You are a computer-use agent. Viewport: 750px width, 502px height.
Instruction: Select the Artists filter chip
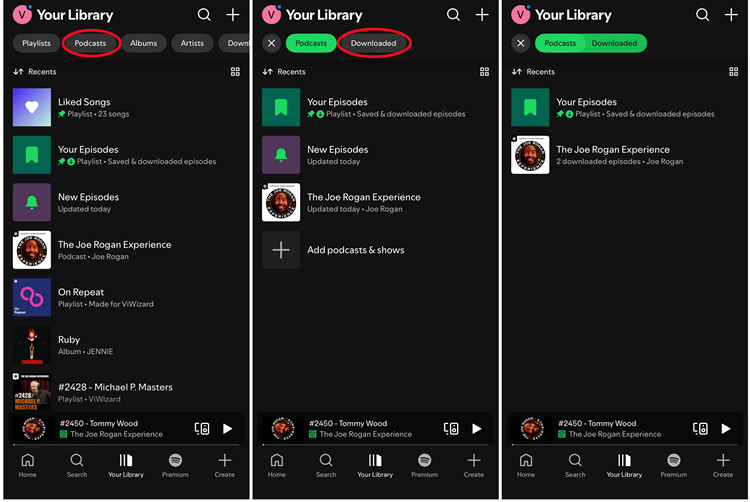point(192,43)
